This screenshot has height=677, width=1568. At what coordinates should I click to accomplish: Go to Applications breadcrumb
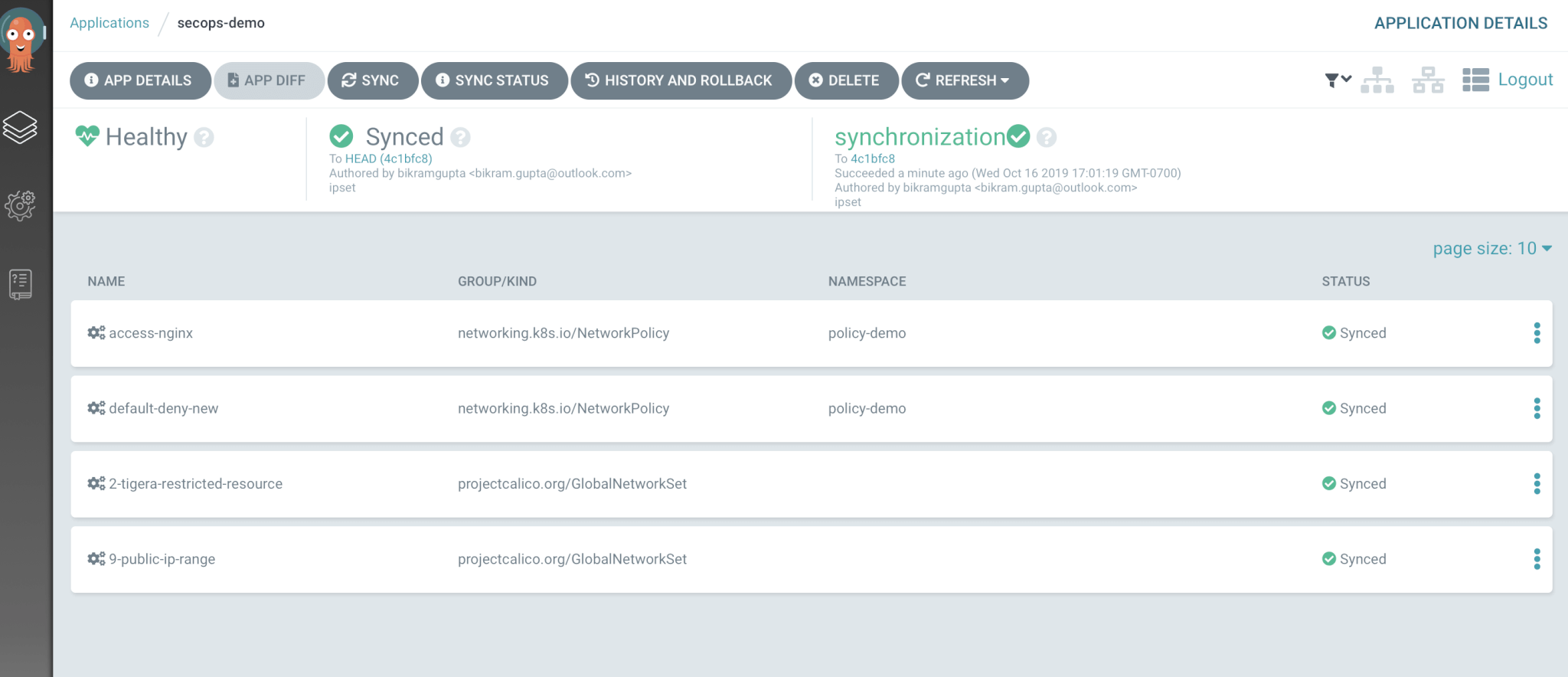109,23
